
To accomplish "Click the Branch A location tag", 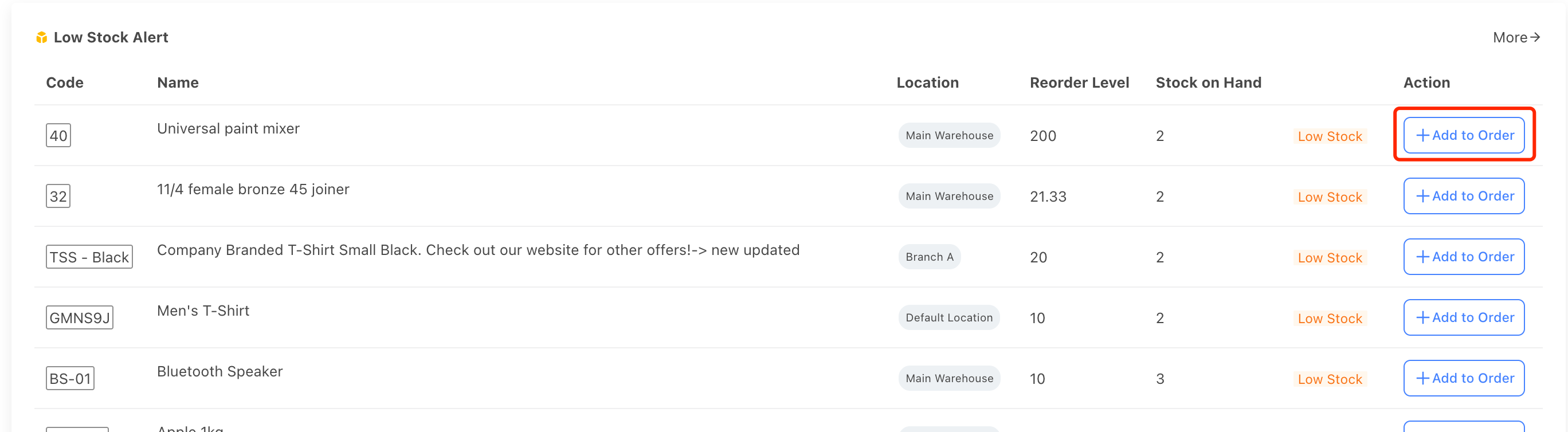I will coord(930,257).
